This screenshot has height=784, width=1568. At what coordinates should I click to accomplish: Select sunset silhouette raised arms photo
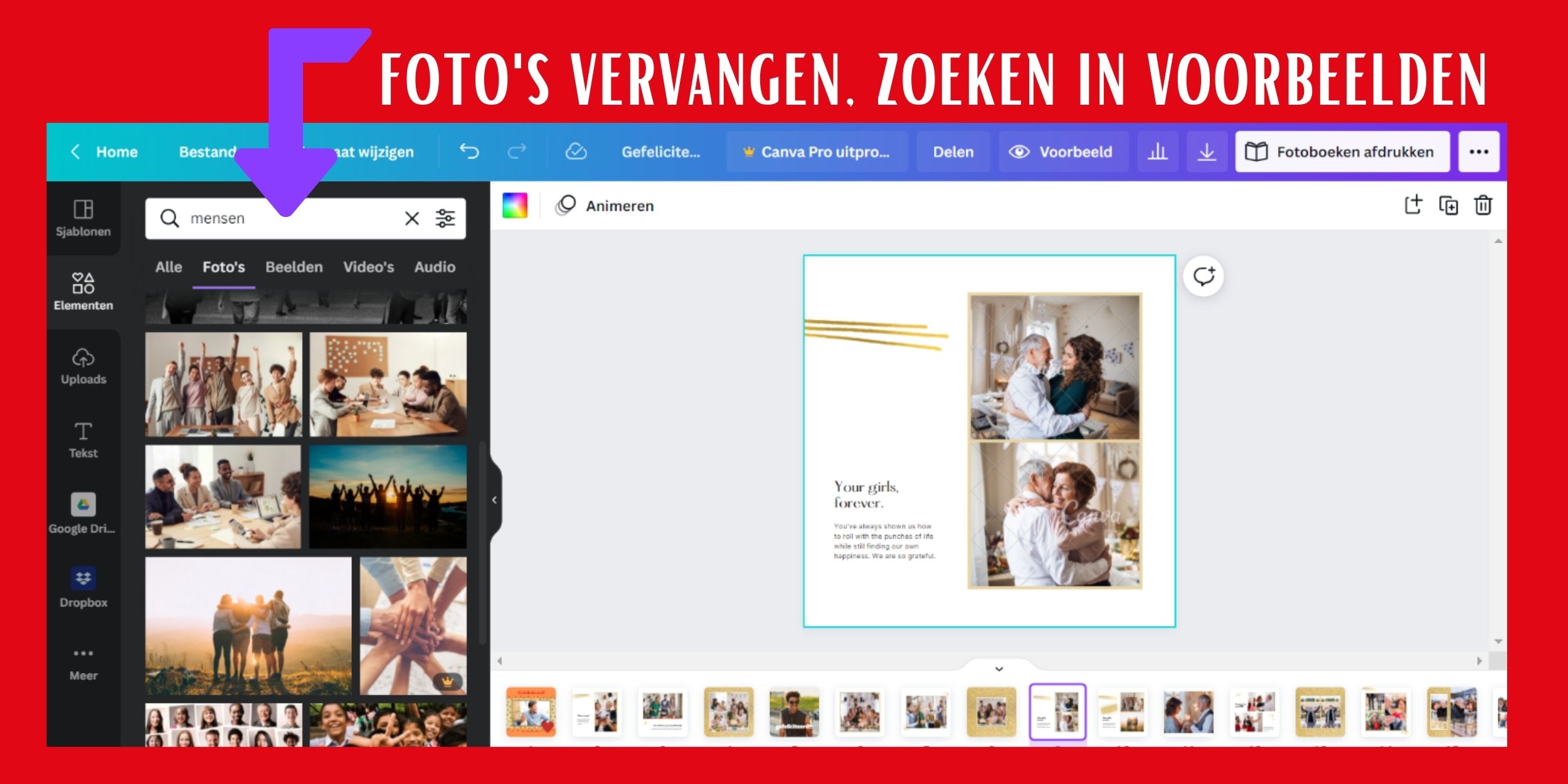tap(388, 497)
